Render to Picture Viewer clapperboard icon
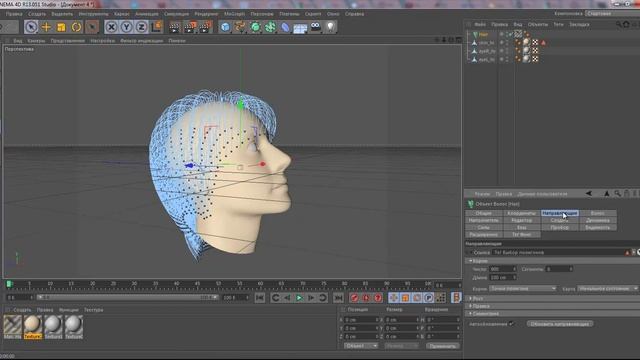640x360 pixels. pyautogui.click(x=190, y=27)
